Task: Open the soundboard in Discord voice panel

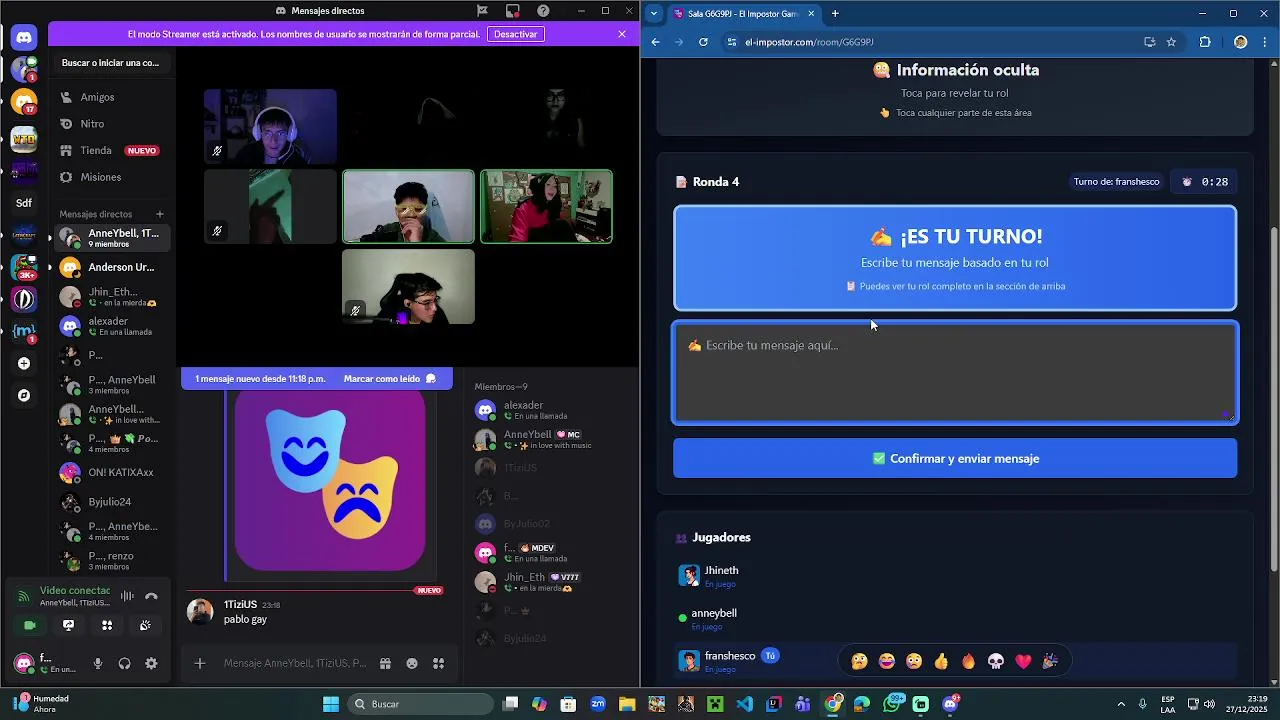Action: tap(145, 625)
